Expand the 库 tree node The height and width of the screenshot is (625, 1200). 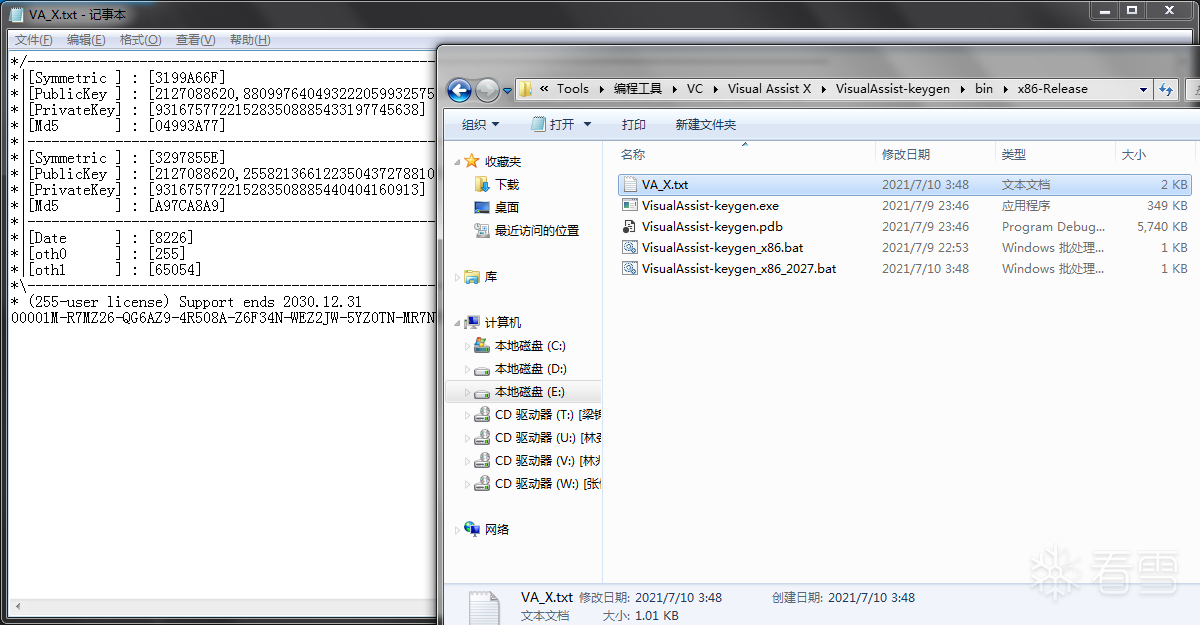458,277
